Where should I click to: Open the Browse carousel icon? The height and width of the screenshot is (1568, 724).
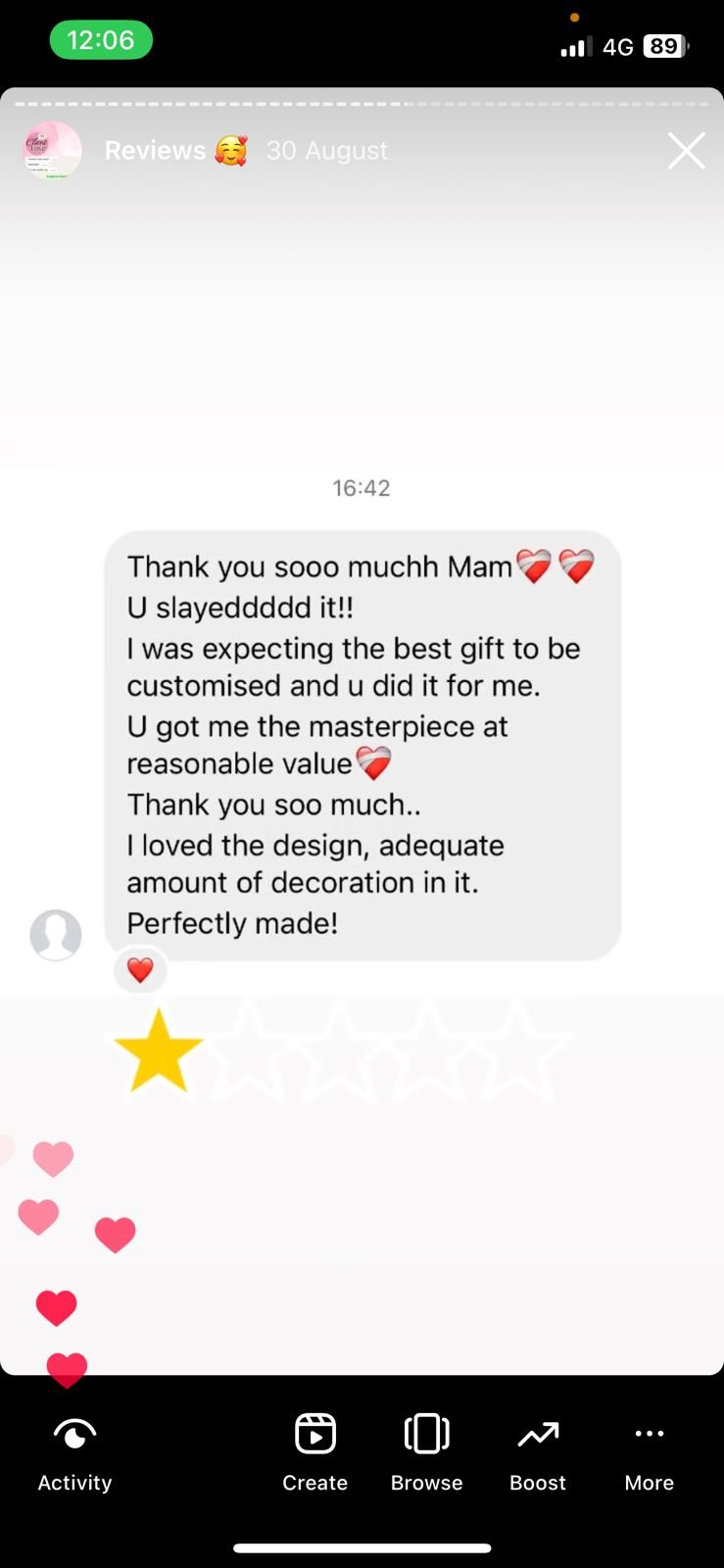[426, 1434]
